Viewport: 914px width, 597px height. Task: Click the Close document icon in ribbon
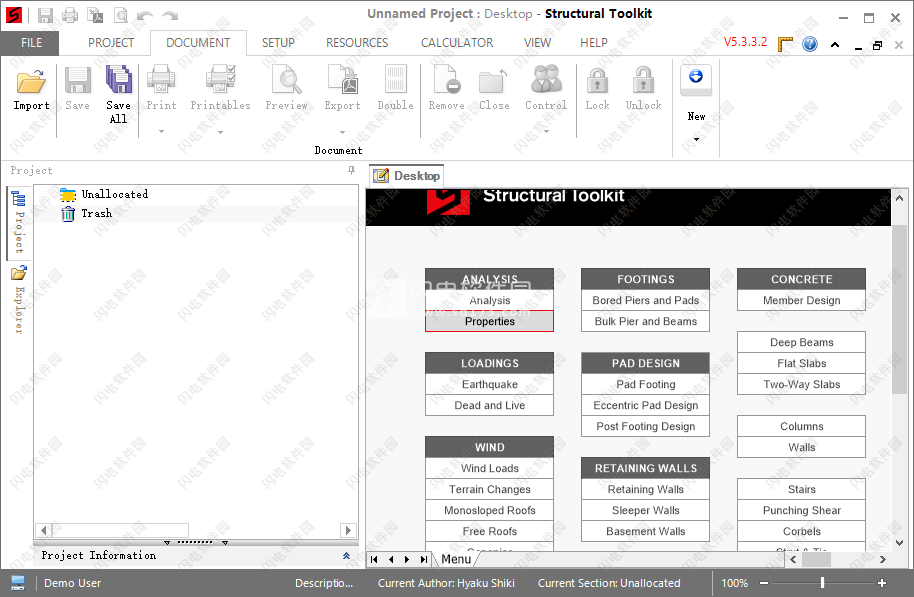tap(494, 81)
